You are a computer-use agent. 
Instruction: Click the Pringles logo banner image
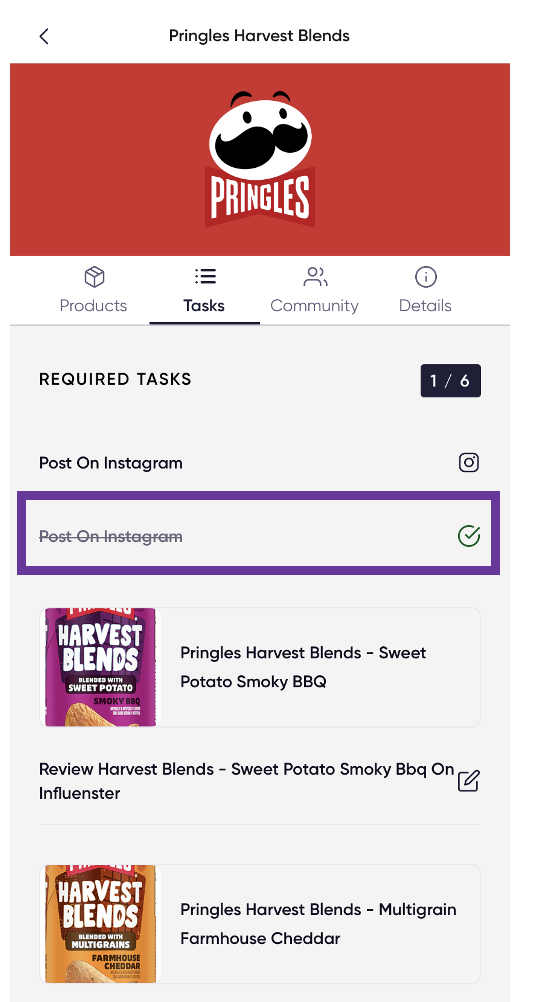tap(260, 159)
